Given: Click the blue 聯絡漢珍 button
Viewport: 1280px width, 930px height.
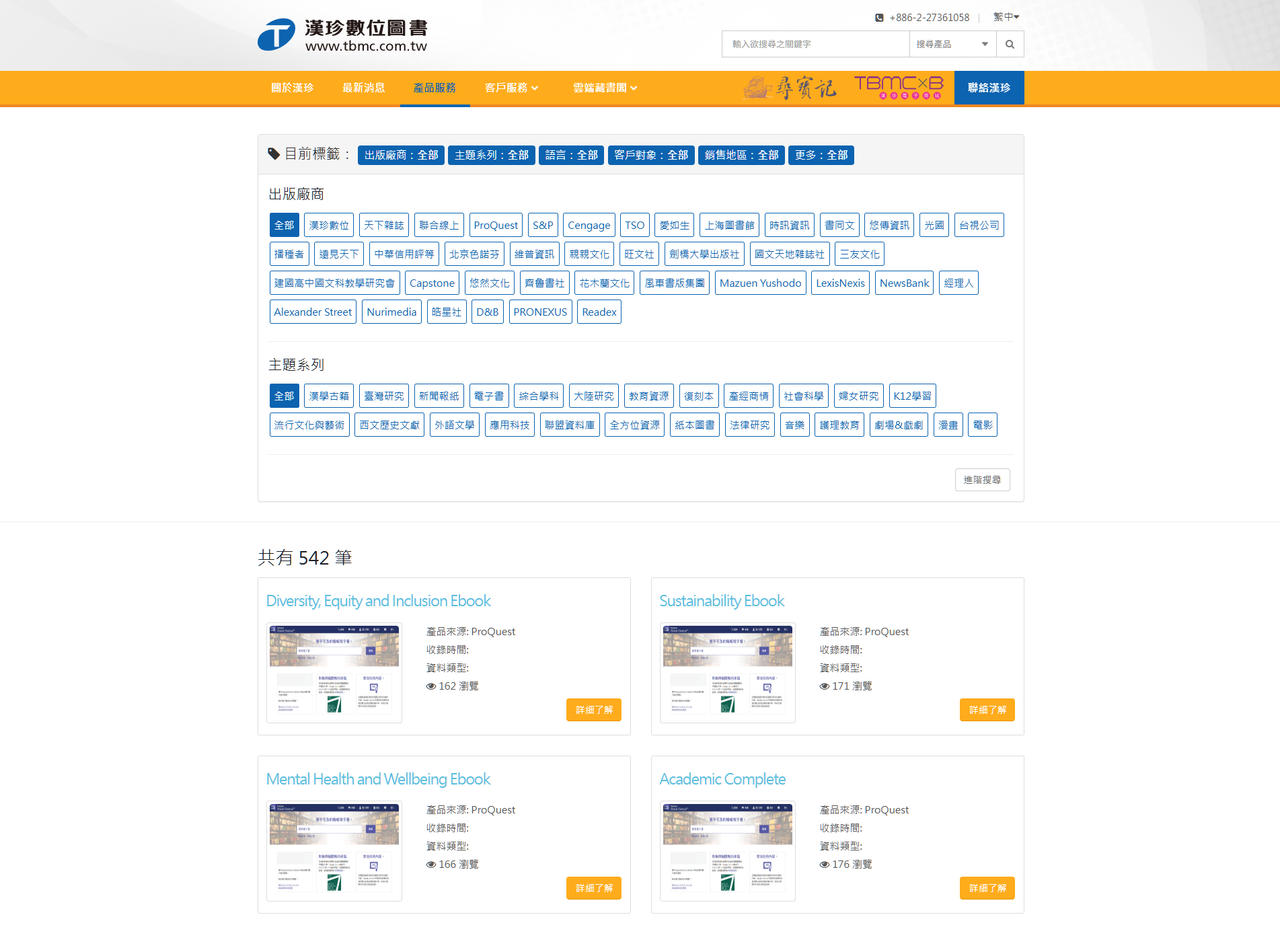Looking at the screenshot, I should (x=989, y=88).
